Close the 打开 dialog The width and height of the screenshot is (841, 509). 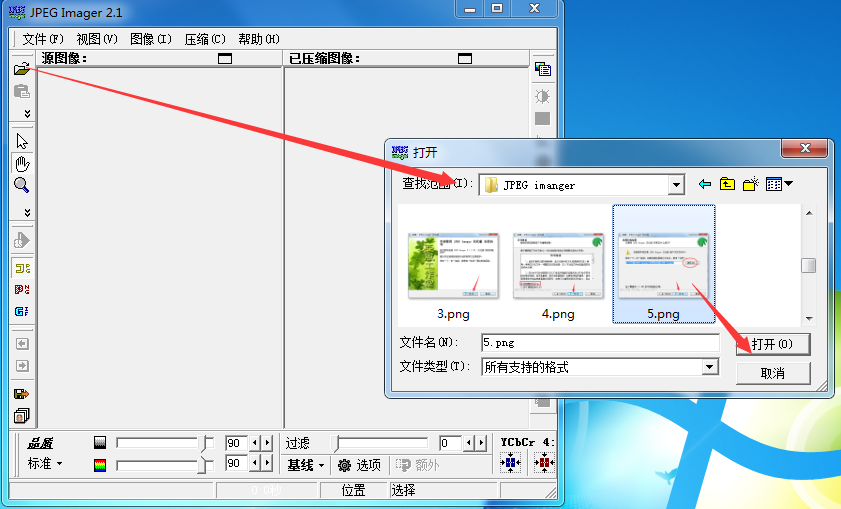click(805, 149)
